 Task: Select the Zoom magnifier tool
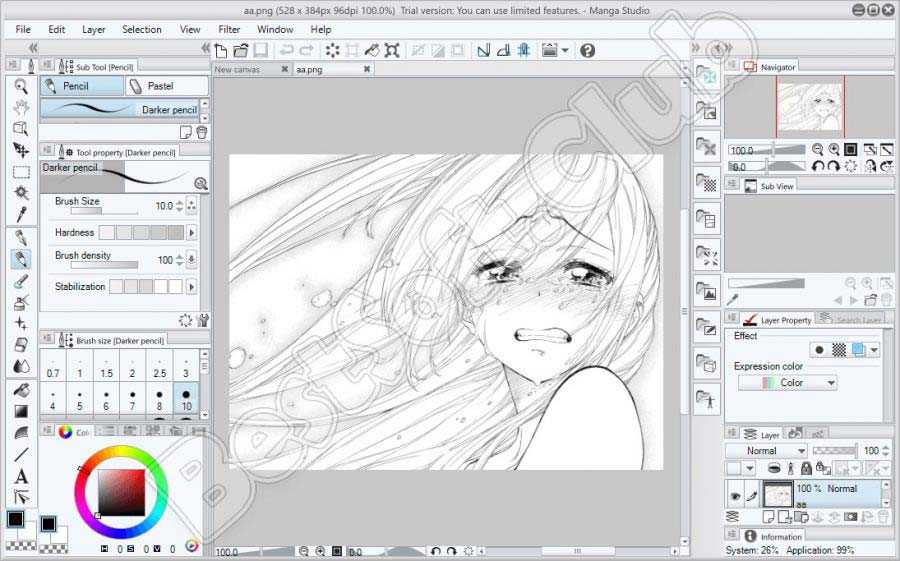click(x=20, y=87)
